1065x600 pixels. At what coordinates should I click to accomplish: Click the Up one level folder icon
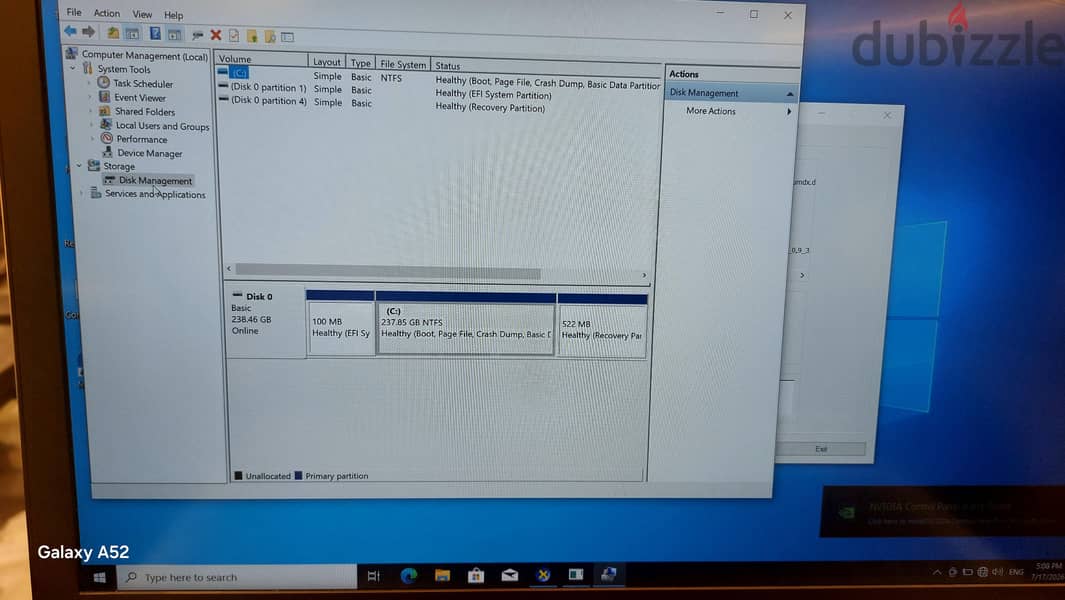pyautogui.click(x=113, y=33)
